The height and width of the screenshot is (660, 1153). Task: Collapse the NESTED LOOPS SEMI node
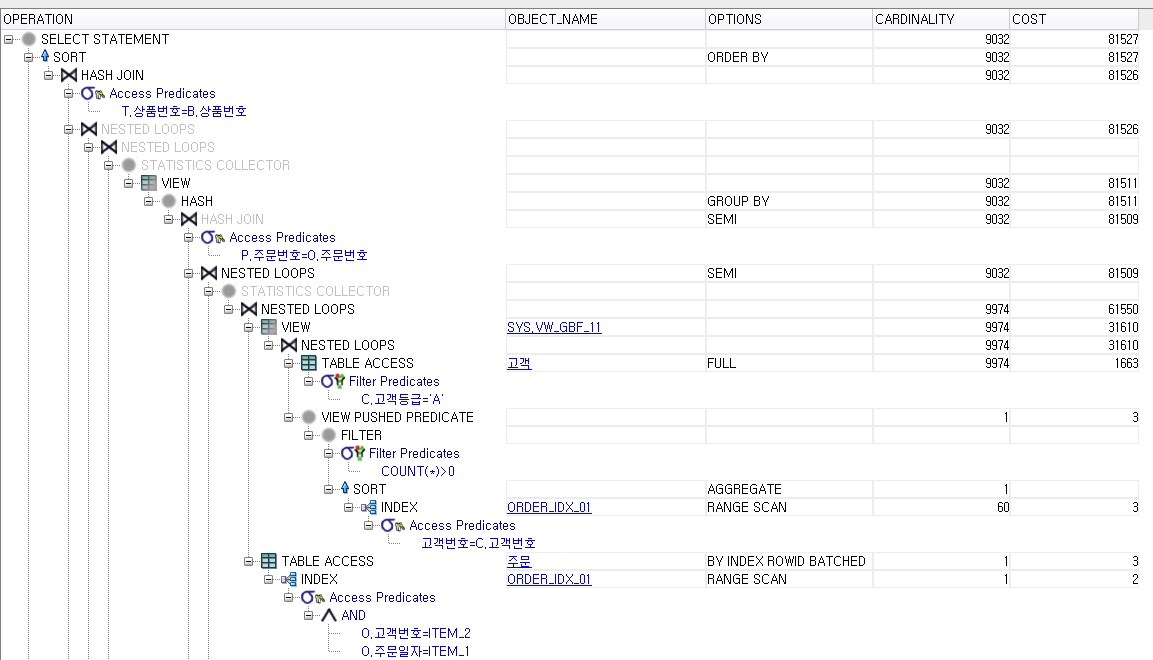189,273
